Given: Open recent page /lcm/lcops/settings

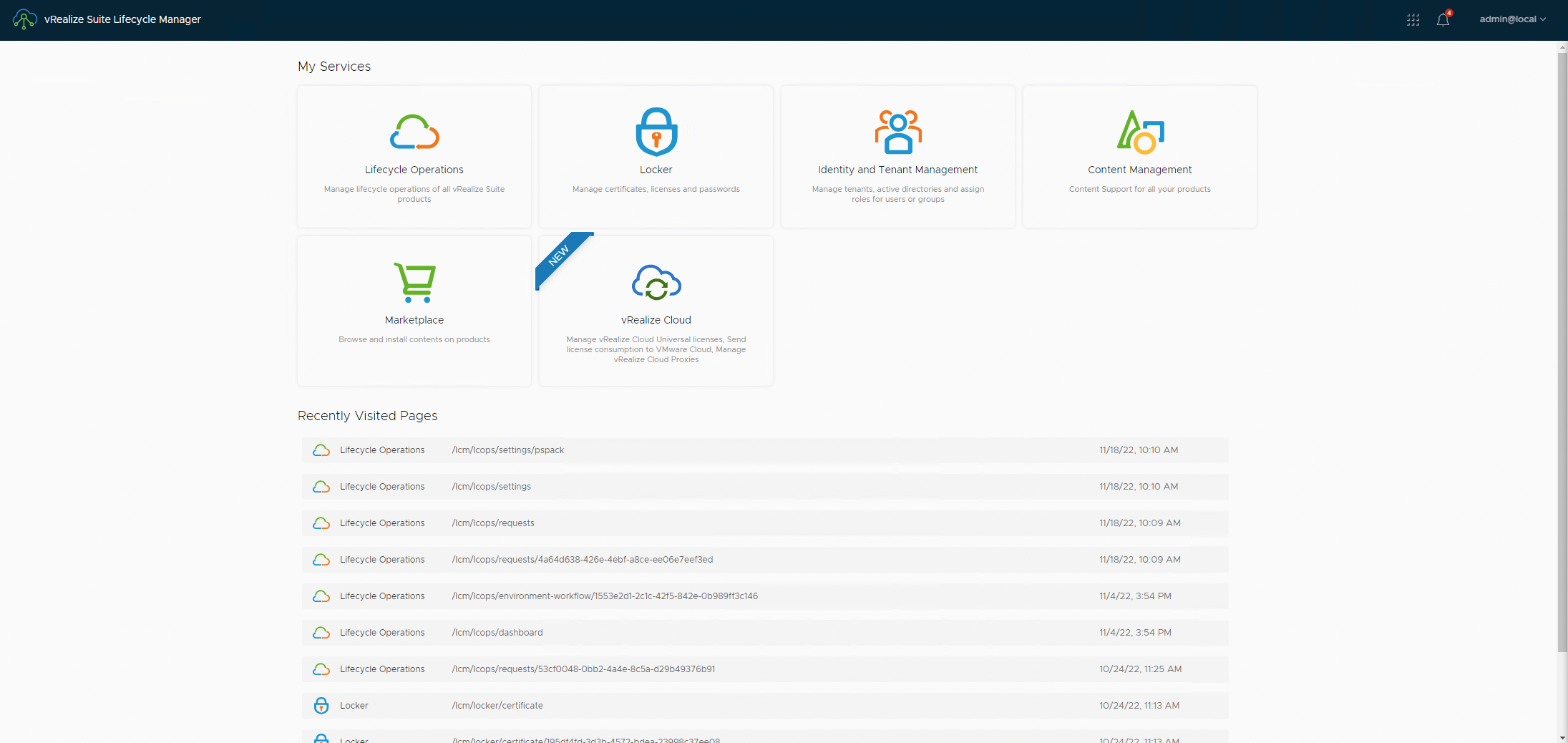Looking at the screenshot, I should click(492, 487).
